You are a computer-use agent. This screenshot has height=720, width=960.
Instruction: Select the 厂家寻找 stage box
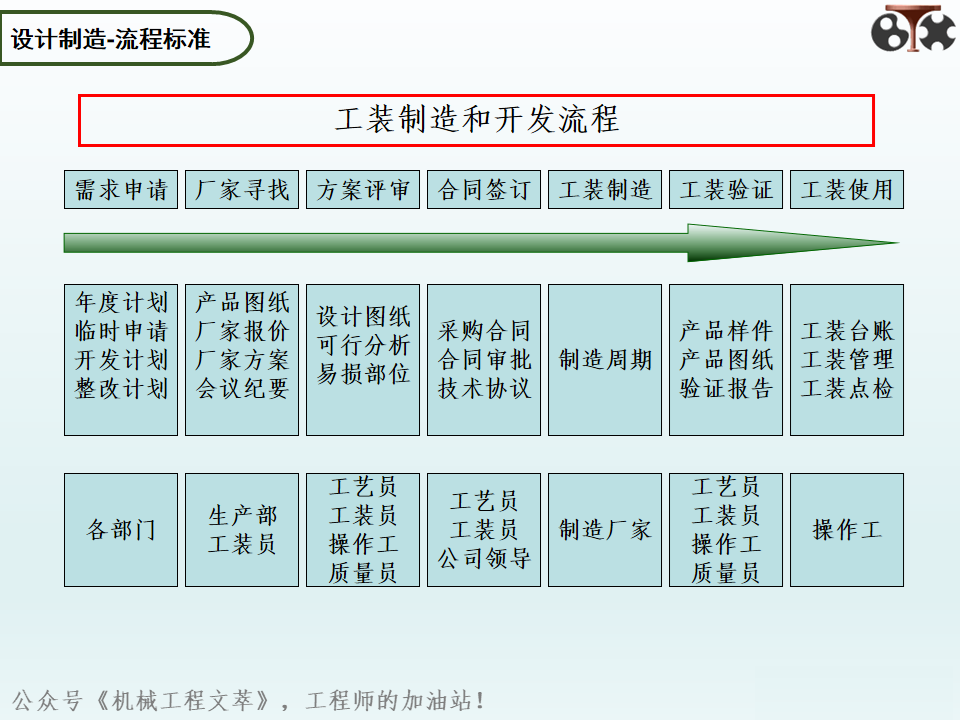pyautogui.click(x=242, y=190)
